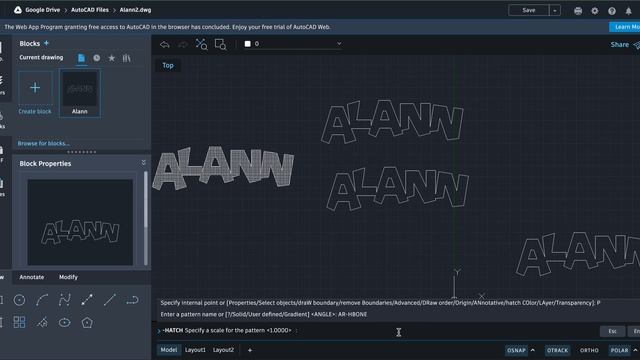Select the Spline draw tool
The width and height of the screenshot is (640, 360).
coord(64,300)
